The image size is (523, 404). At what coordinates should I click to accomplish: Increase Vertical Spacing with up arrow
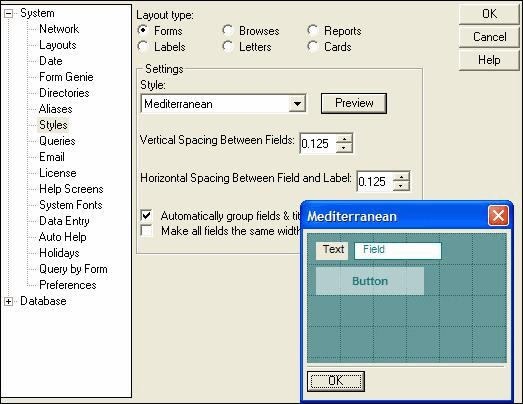[344, 139]
